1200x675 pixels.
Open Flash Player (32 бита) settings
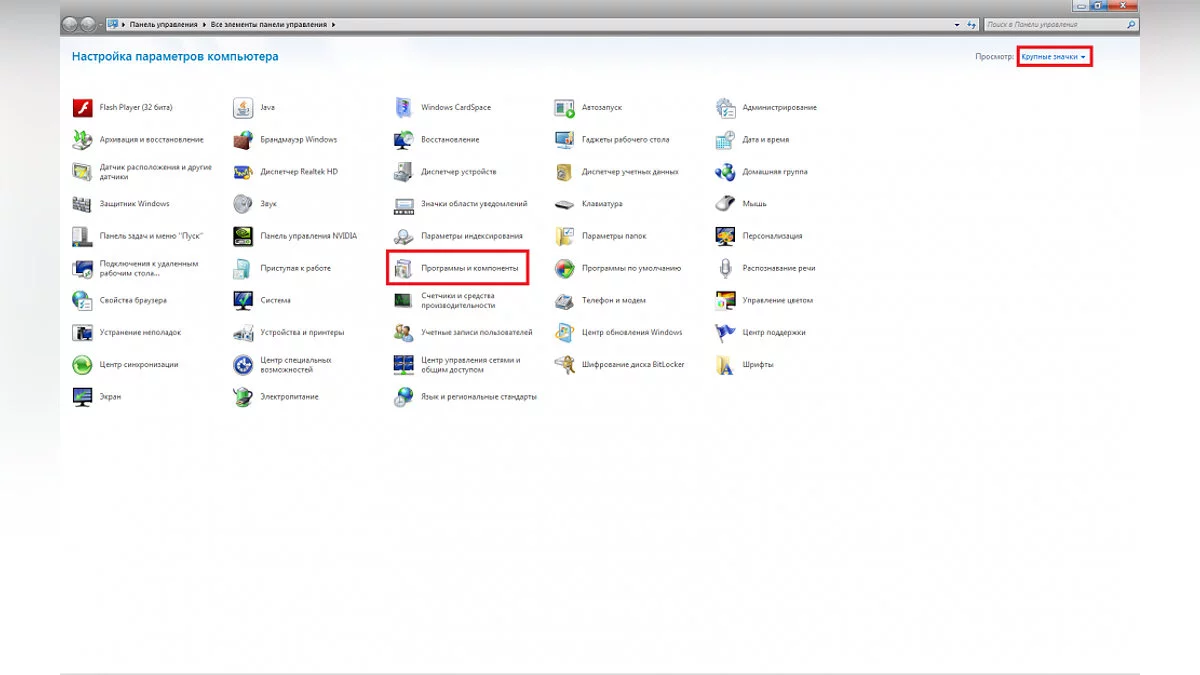(x=135, y=108)
